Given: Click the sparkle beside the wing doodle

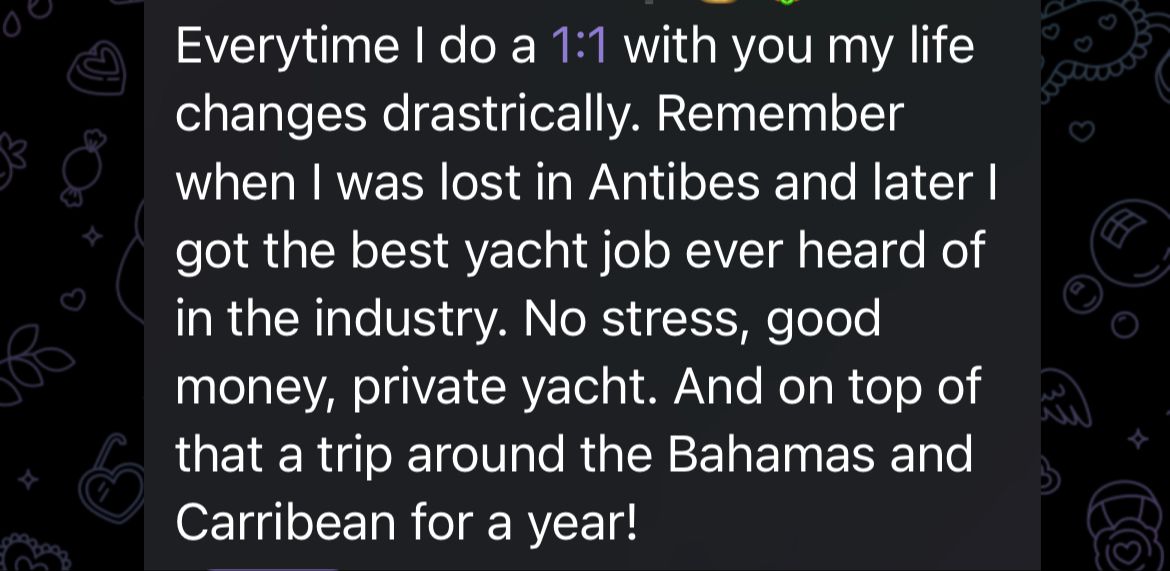Looking at the screenshot, I should pyautogui.click(x=1138, y=439).
